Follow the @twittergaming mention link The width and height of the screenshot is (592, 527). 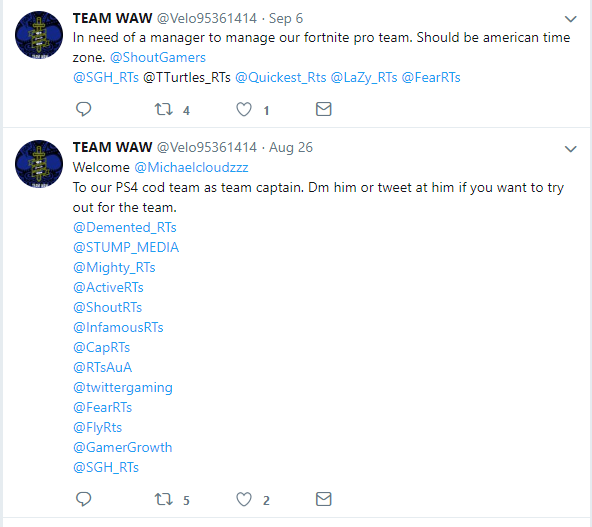point(123,388)
